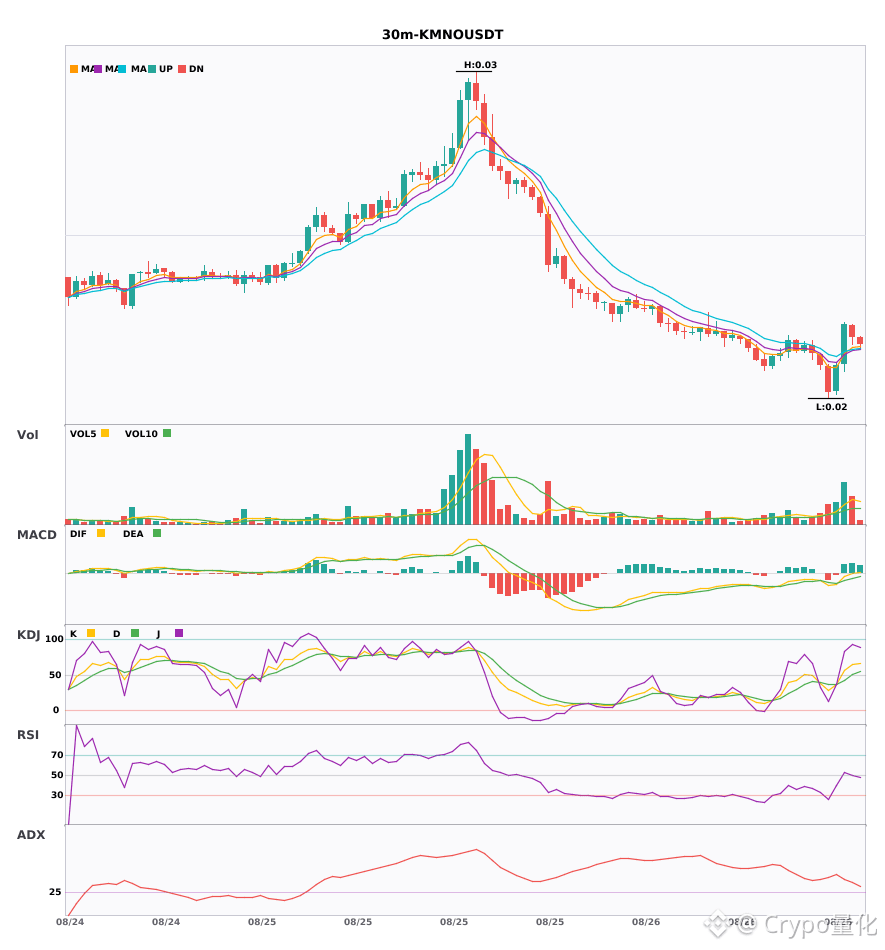Click the VOL5 legend text
Screen dimensions: 885x950
(83, 434)
